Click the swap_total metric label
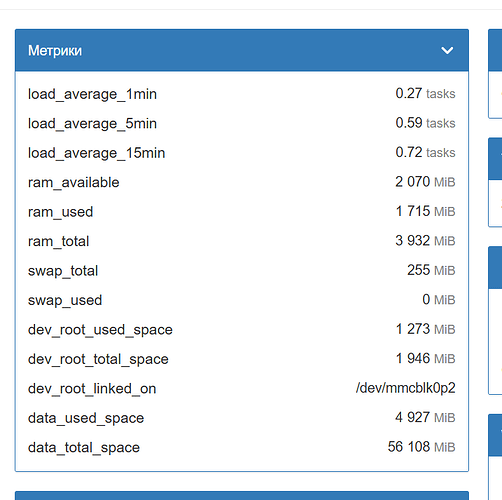Viewport: 502px width, 500px height. coord(63,271)
